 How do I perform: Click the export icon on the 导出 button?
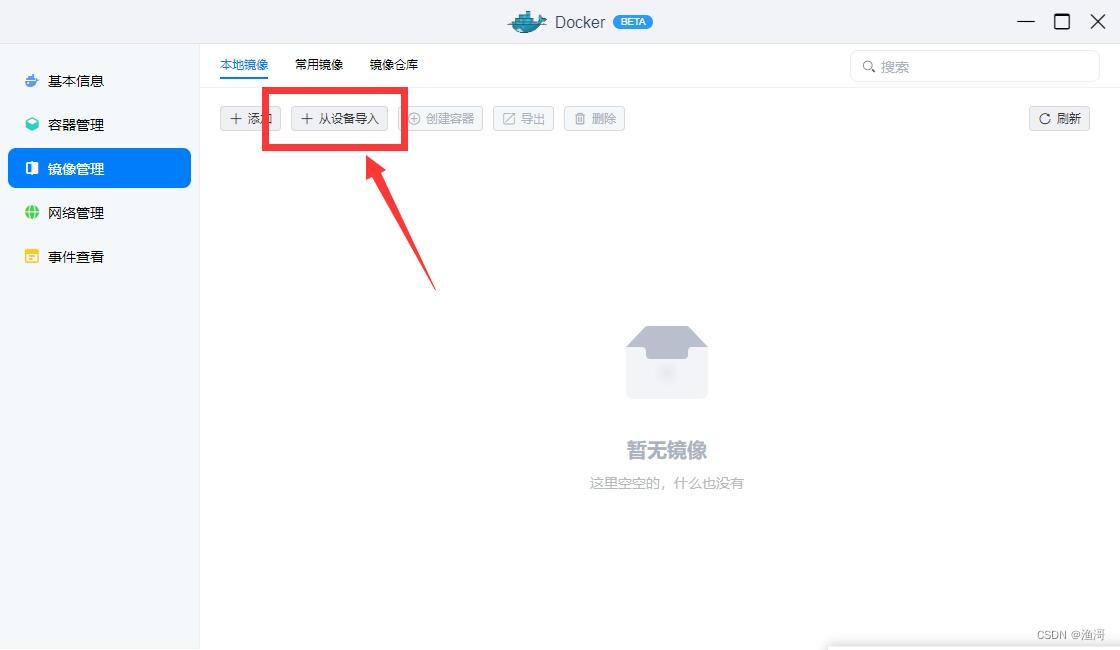click(509, 118)
